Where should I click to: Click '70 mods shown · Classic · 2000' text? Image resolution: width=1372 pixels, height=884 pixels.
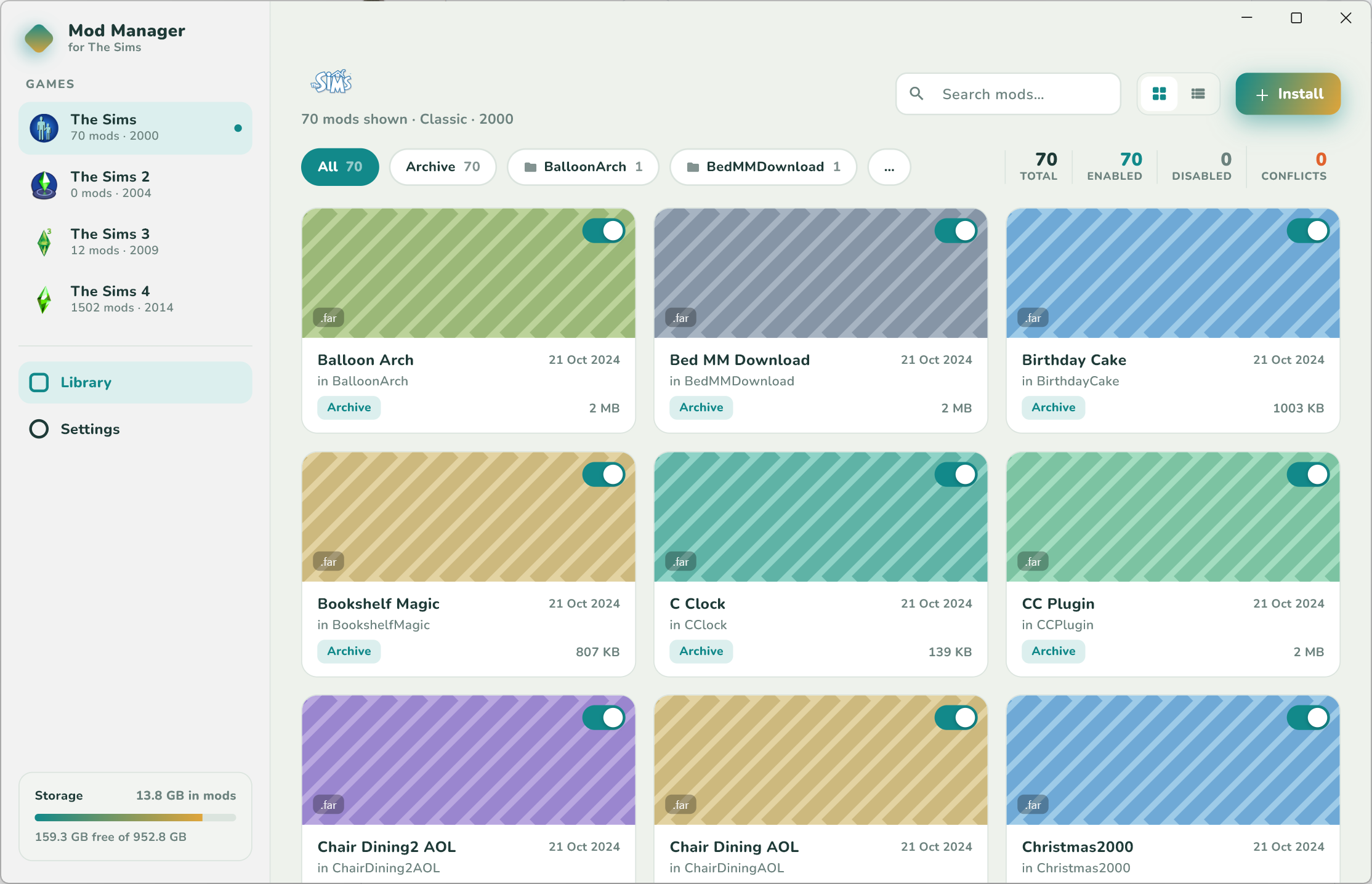(407, 119)
